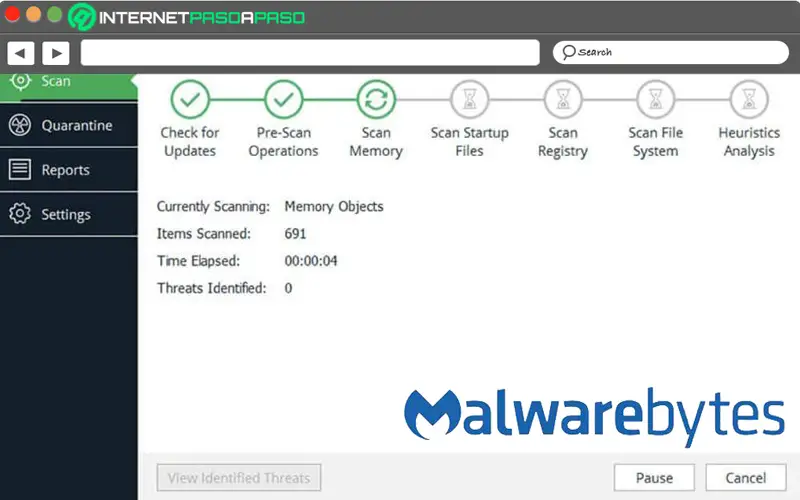This screenshot has height=500, width=800.
Task: Click the 'Heuristics Analysis' step label
Action: tap(749, 142)
